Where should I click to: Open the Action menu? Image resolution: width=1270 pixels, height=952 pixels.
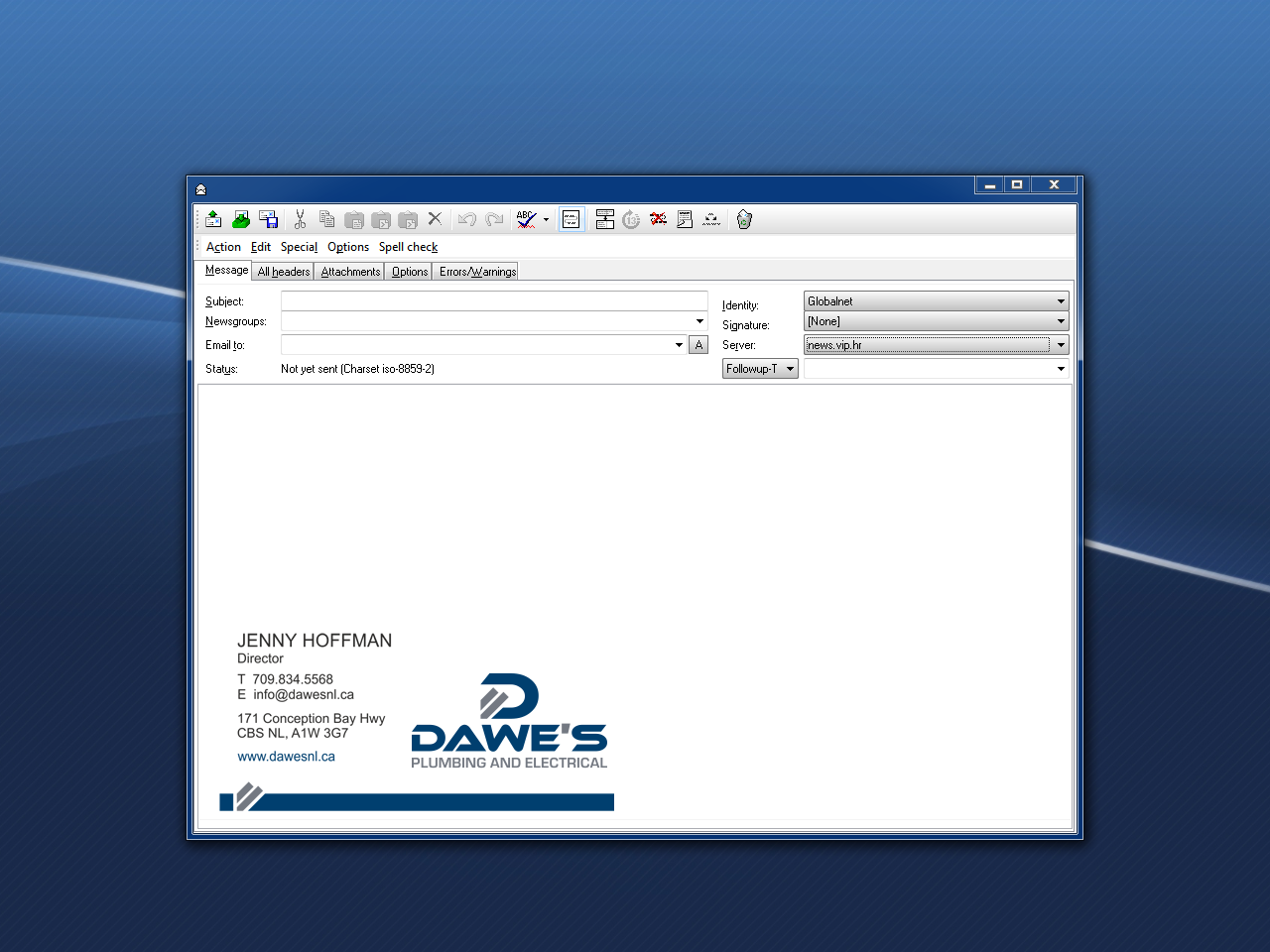click(223, 247)
